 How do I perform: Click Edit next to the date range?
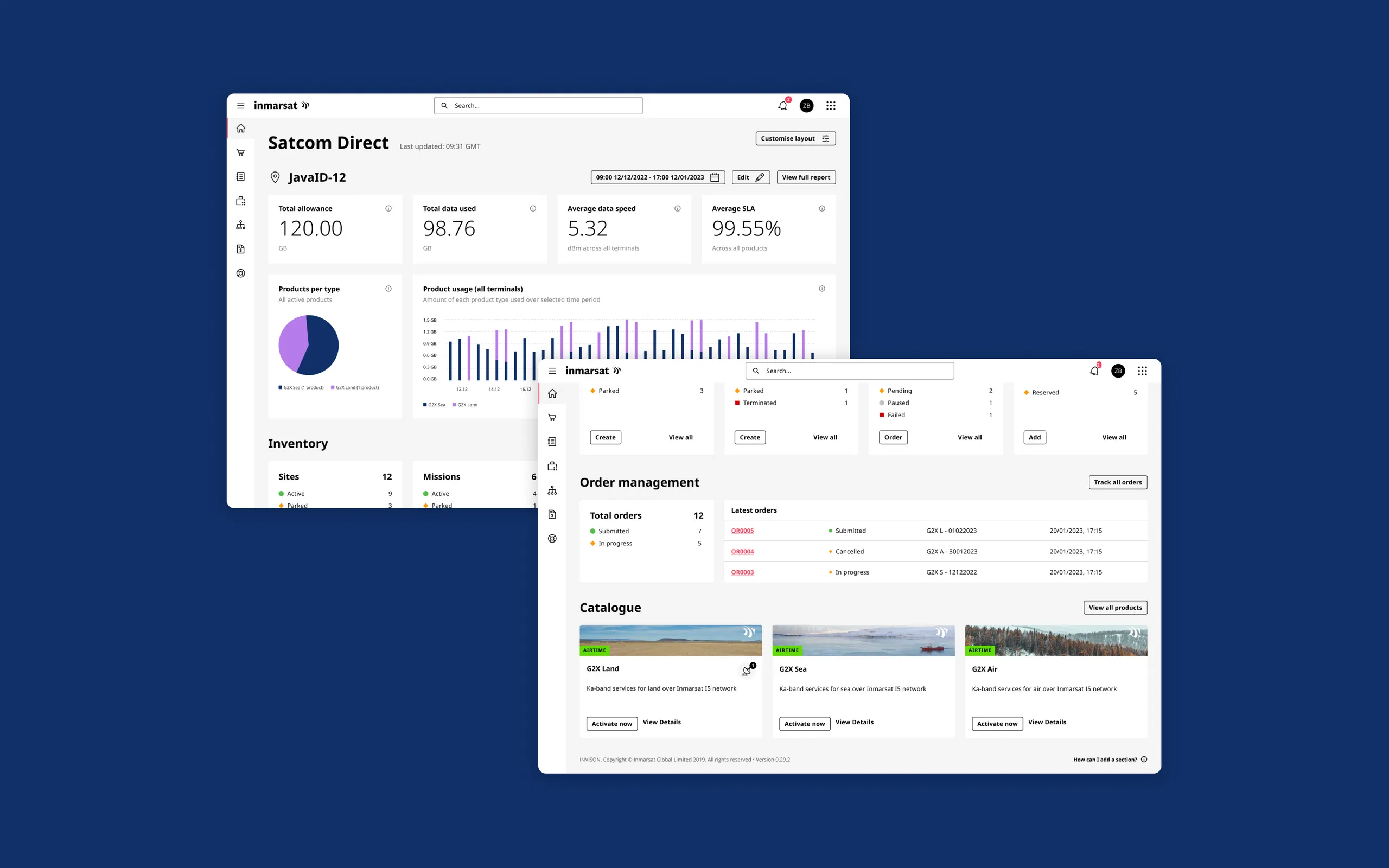coord(750,177)
